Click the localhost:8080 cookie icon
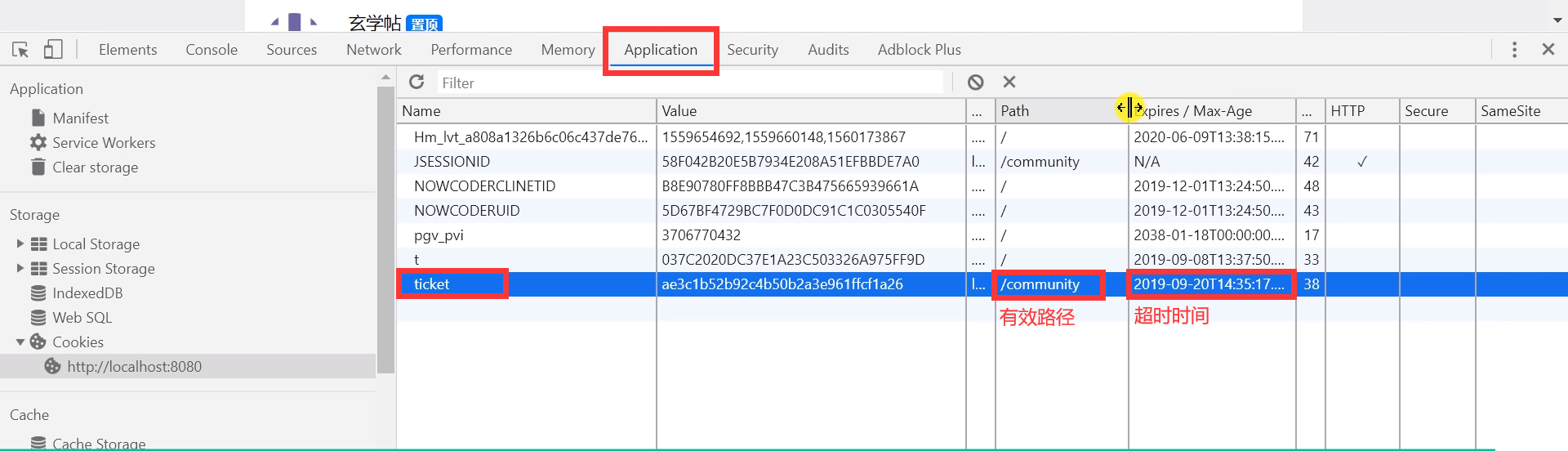Screen dimensions: 1568x451 point(52,366)
